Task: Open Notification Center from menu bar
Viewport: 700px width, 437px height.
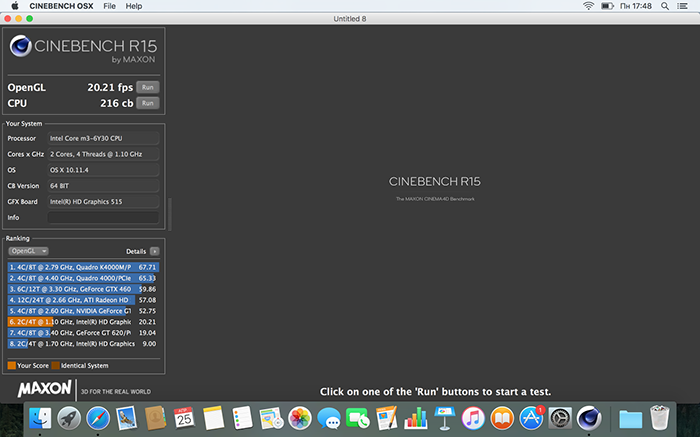Action: (x=687, y=6)
